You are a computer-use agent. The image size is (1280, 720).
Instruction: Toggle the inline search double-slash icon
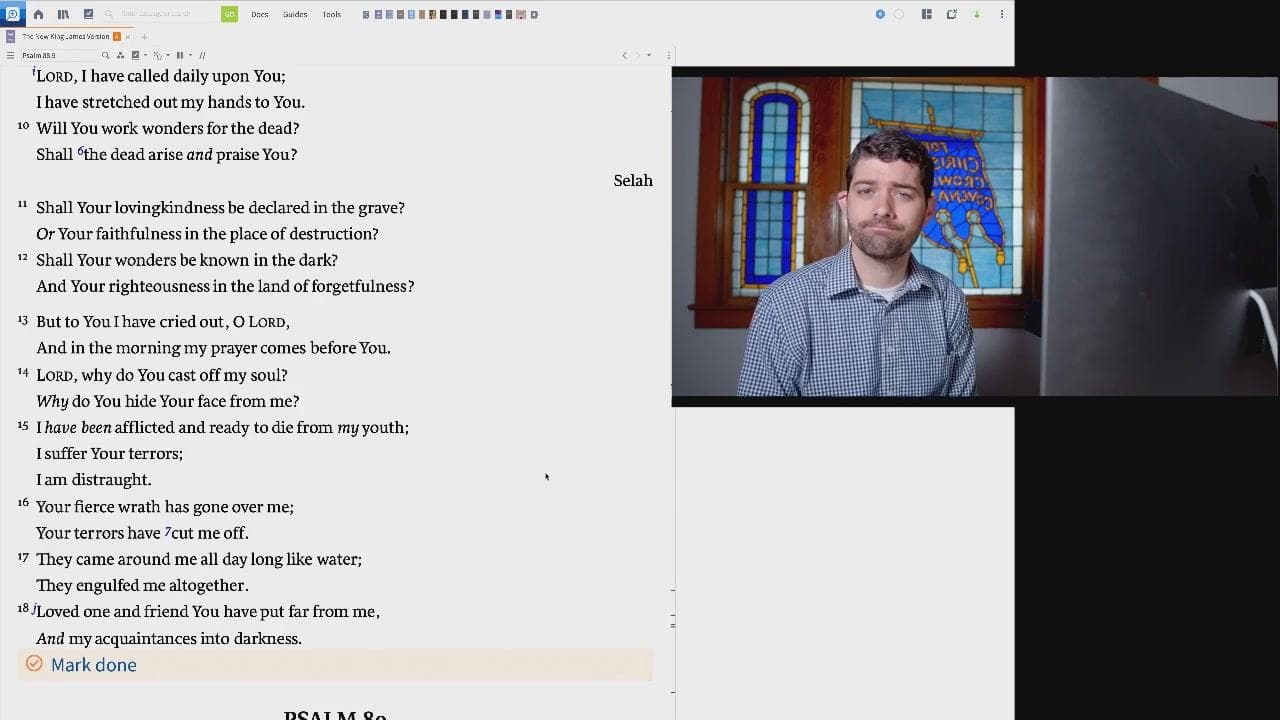click(202, 55)
